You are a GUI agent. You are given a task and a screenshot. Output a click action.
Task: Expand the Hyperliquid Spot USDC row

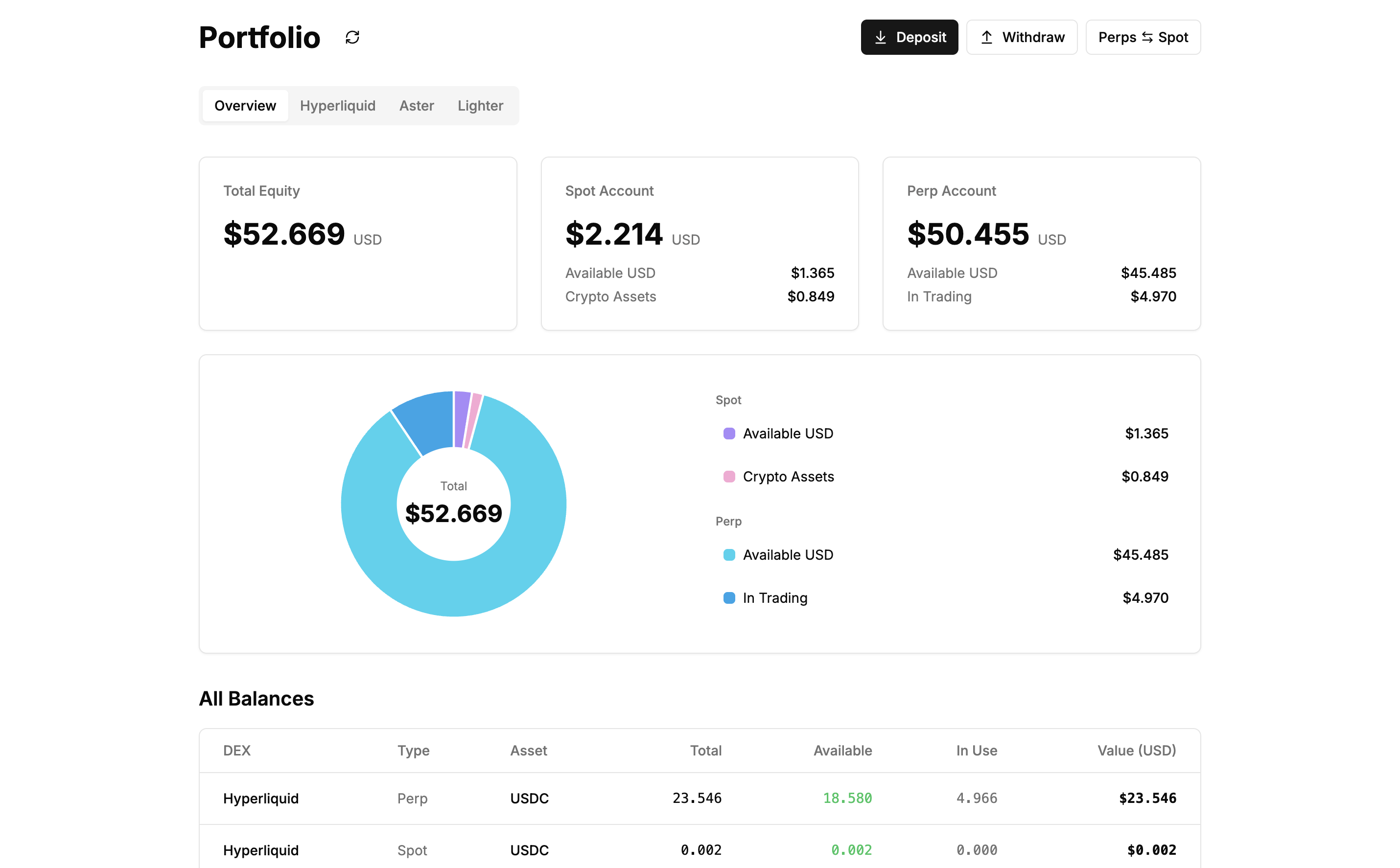tap(700, 850)
